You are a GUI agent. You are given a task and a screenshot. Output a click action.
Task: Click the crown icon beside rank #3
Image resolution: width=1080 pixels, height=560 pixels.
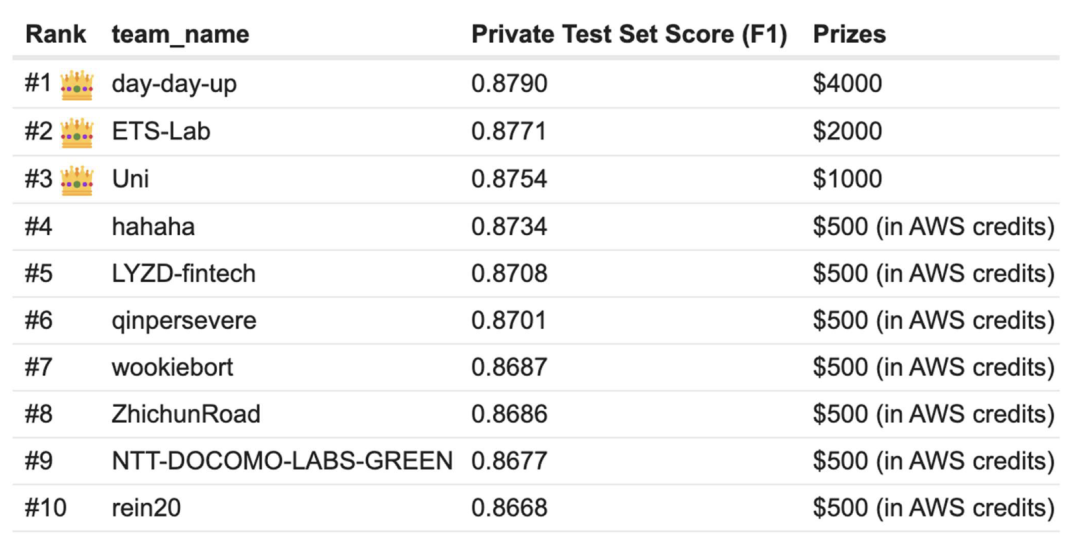click(x=77, y=180)
